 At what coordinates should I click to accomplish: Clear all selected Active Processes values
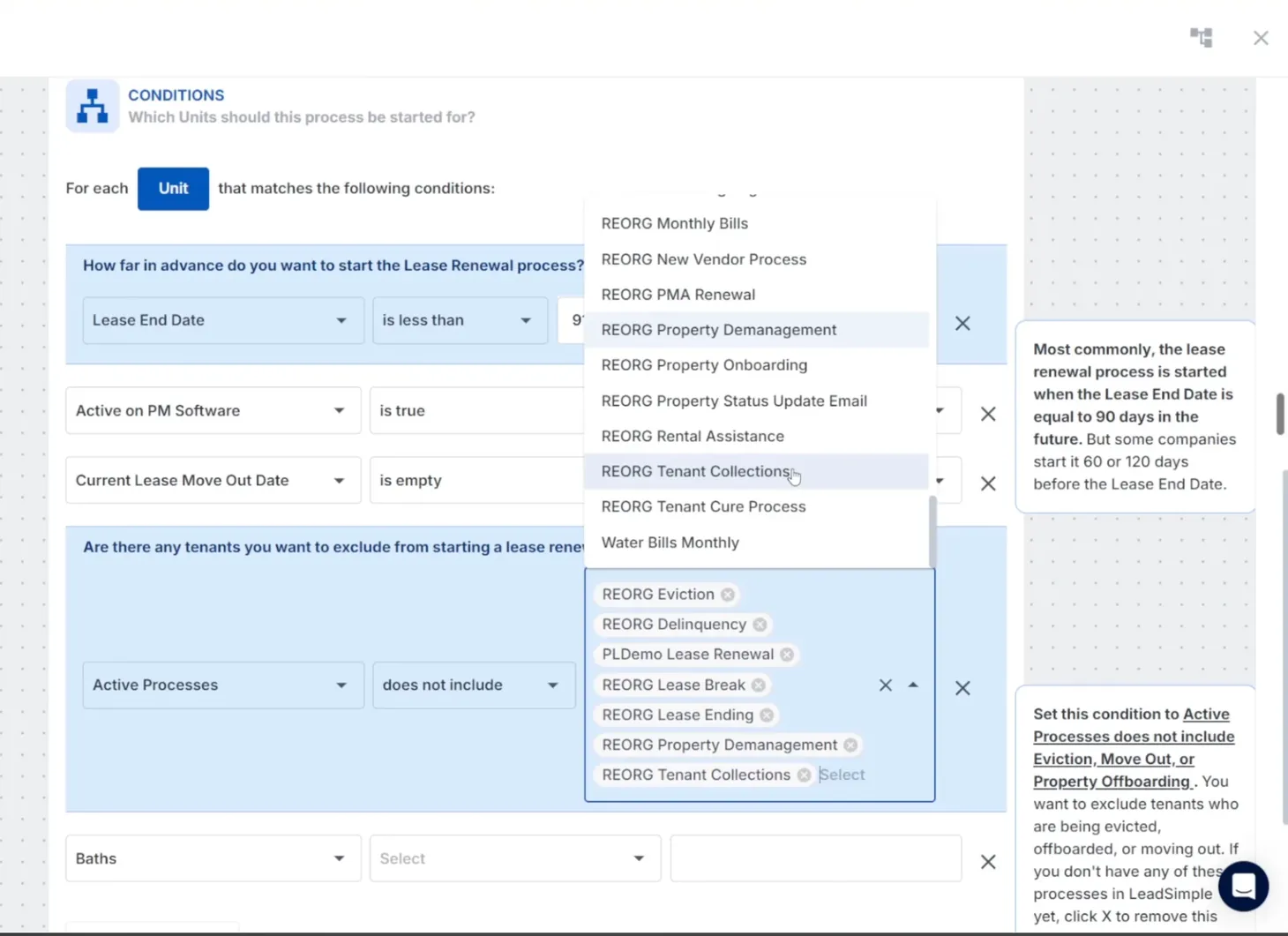[886, 685]
